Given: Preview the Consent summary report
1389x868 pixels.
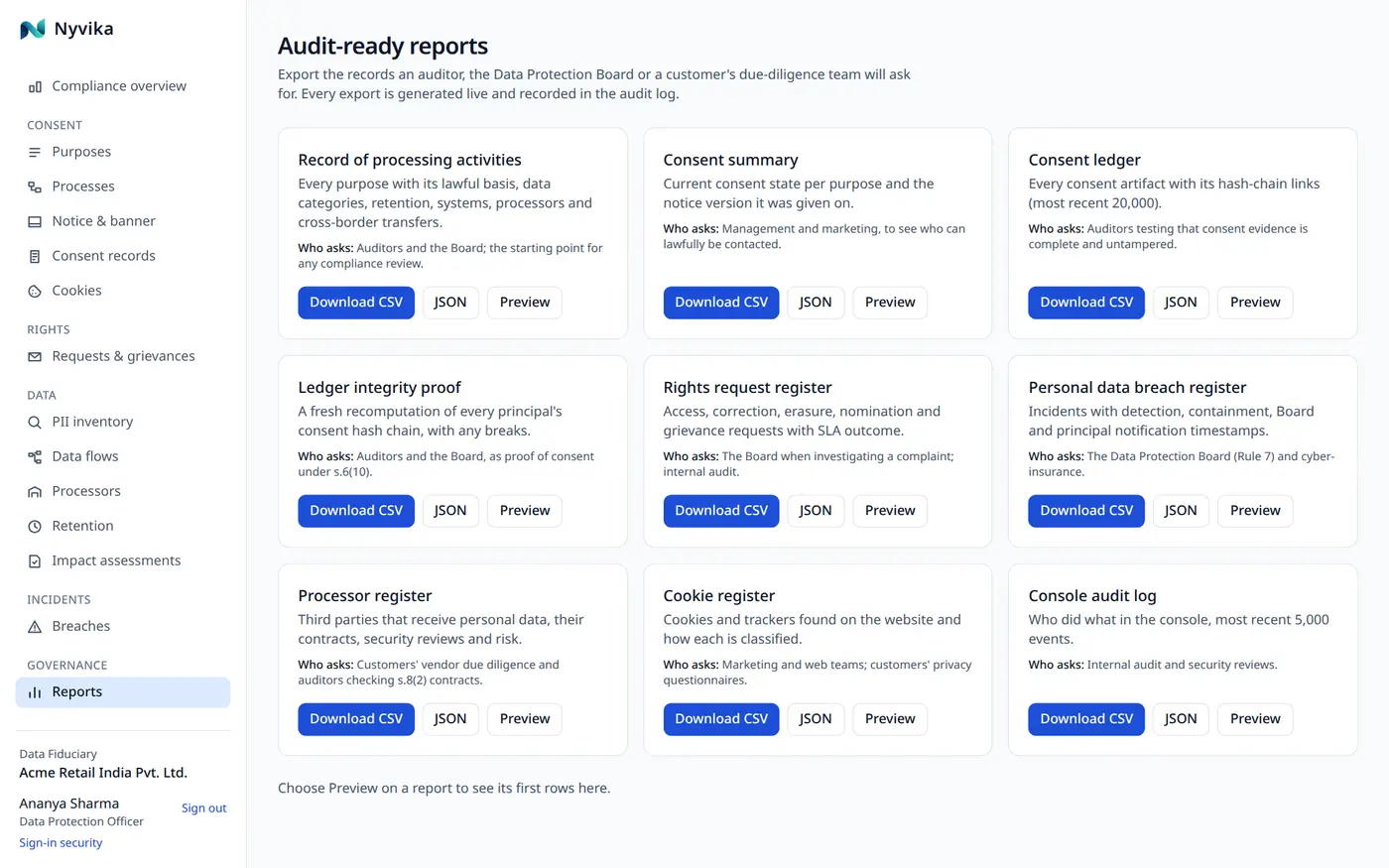Looking at the screenshot, I should pos(890,303).
